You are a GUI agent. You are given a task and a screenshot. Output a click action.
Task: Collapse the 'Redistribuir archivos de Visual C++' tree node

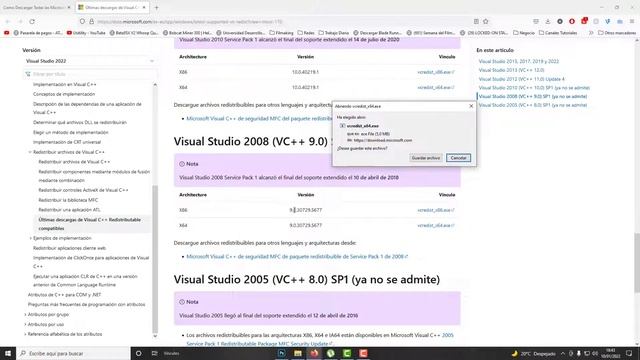(x=30, y=152)
